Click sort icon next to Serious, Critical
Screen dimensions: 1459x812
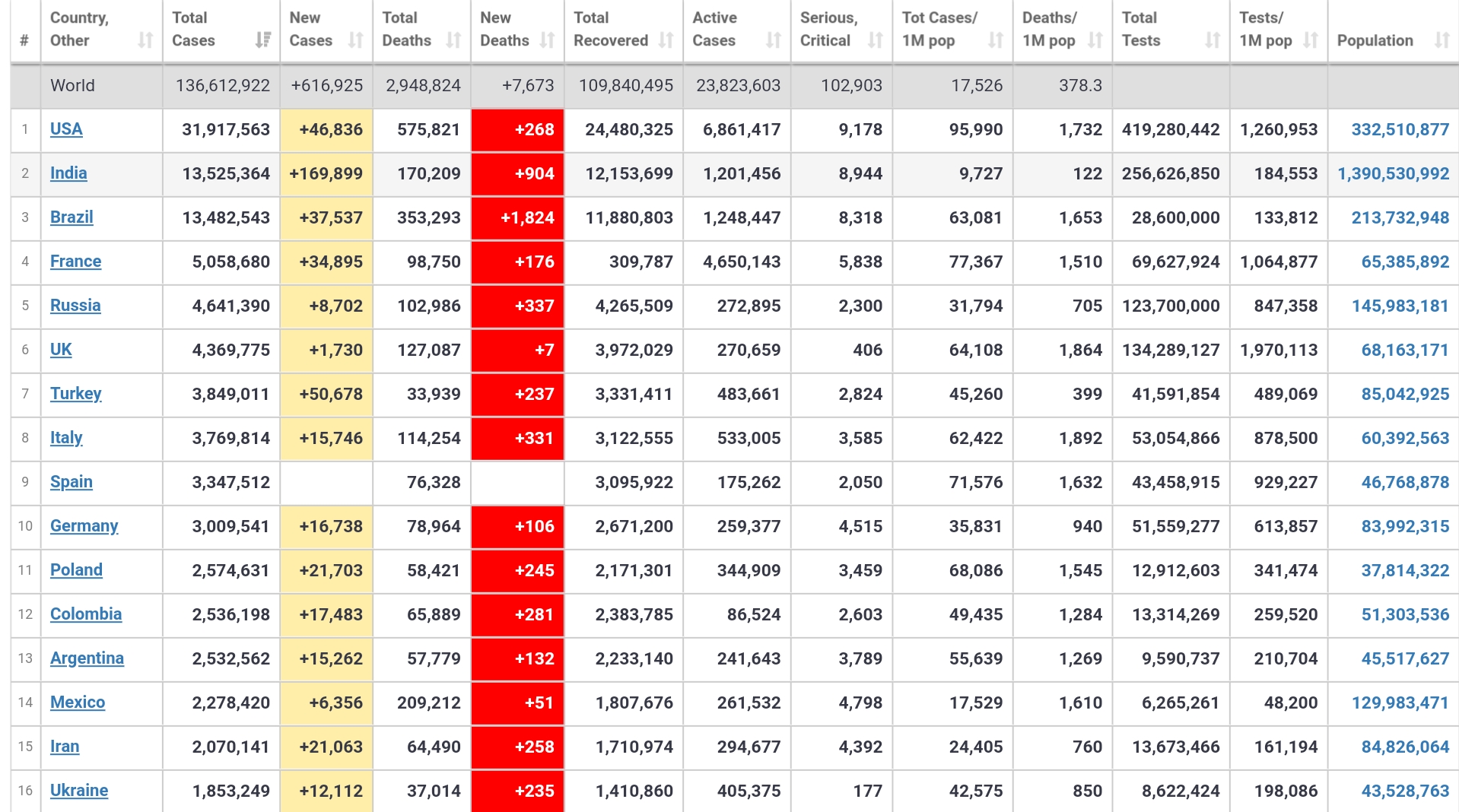tap(876, 40)
